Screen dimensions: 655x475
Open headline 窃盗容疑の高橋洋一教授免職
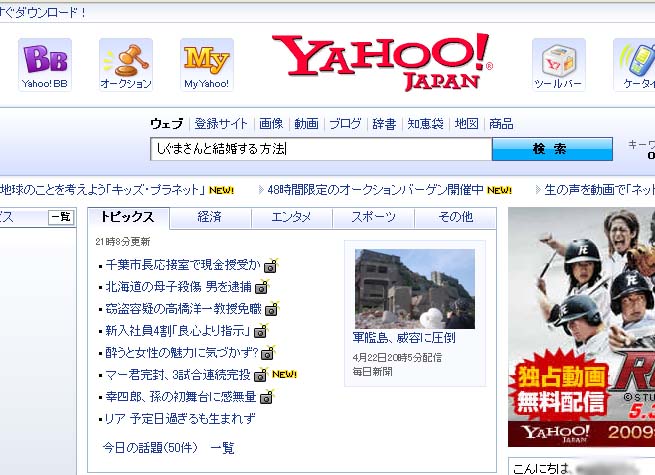[x=183, y=309]
